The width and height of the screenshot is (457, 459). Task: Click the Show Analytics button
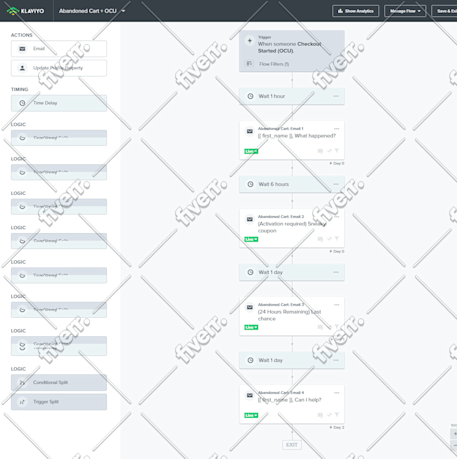coord(355,11)
